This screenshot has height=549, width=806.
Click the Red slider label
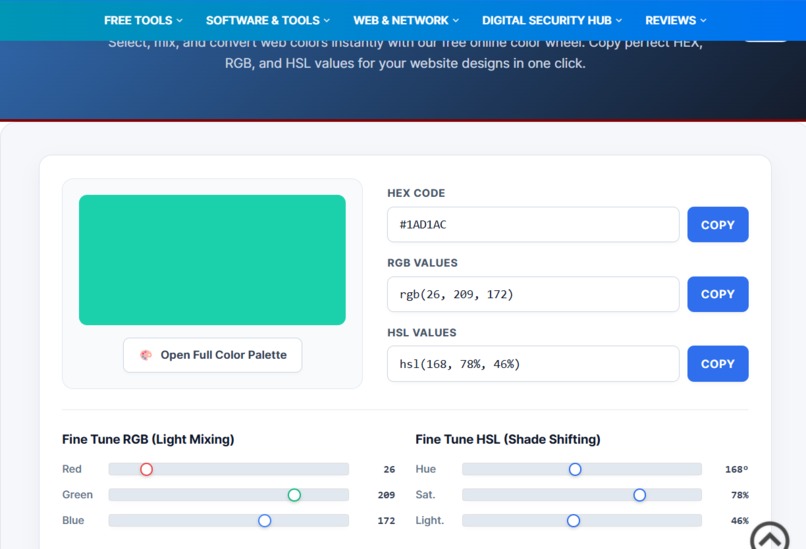tap(72, 469)
